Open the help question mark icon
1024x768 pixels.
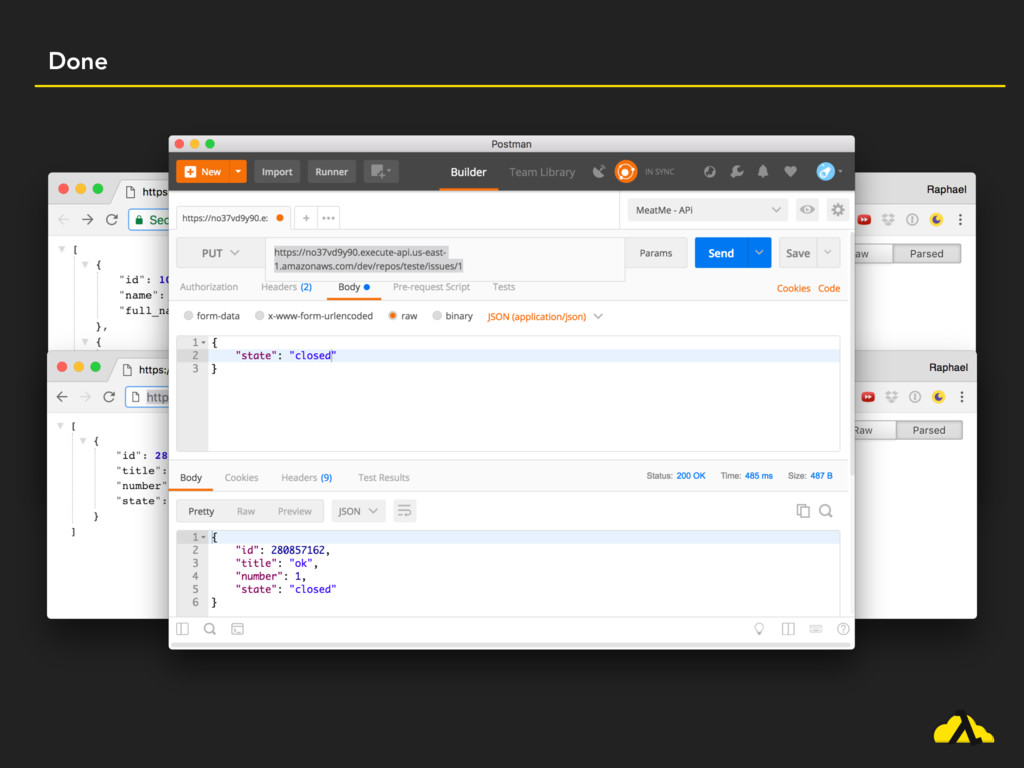(x=843, y=629)
